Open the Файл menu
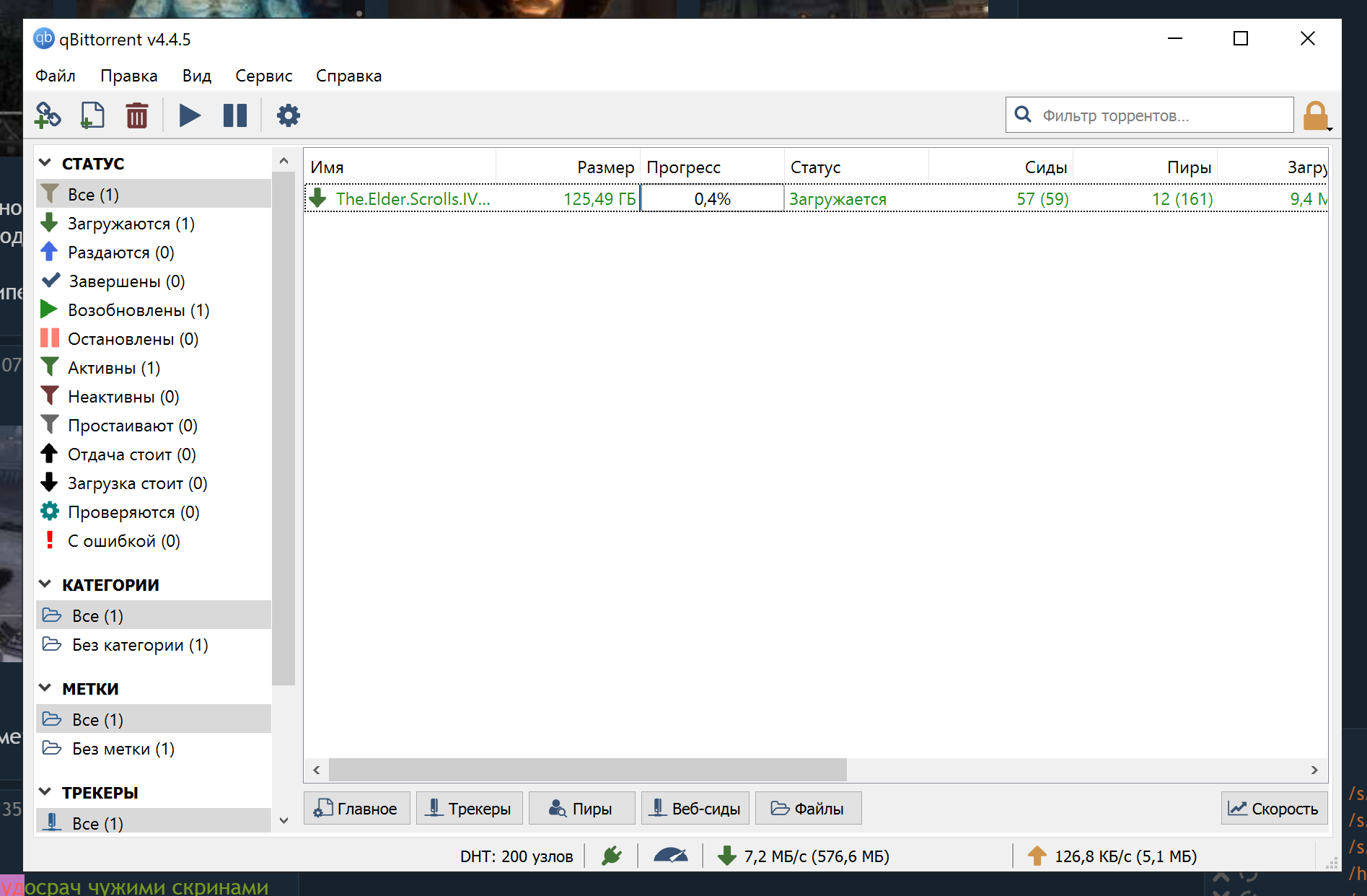The width and height of the screenshot is (1367, 896). 56,76
